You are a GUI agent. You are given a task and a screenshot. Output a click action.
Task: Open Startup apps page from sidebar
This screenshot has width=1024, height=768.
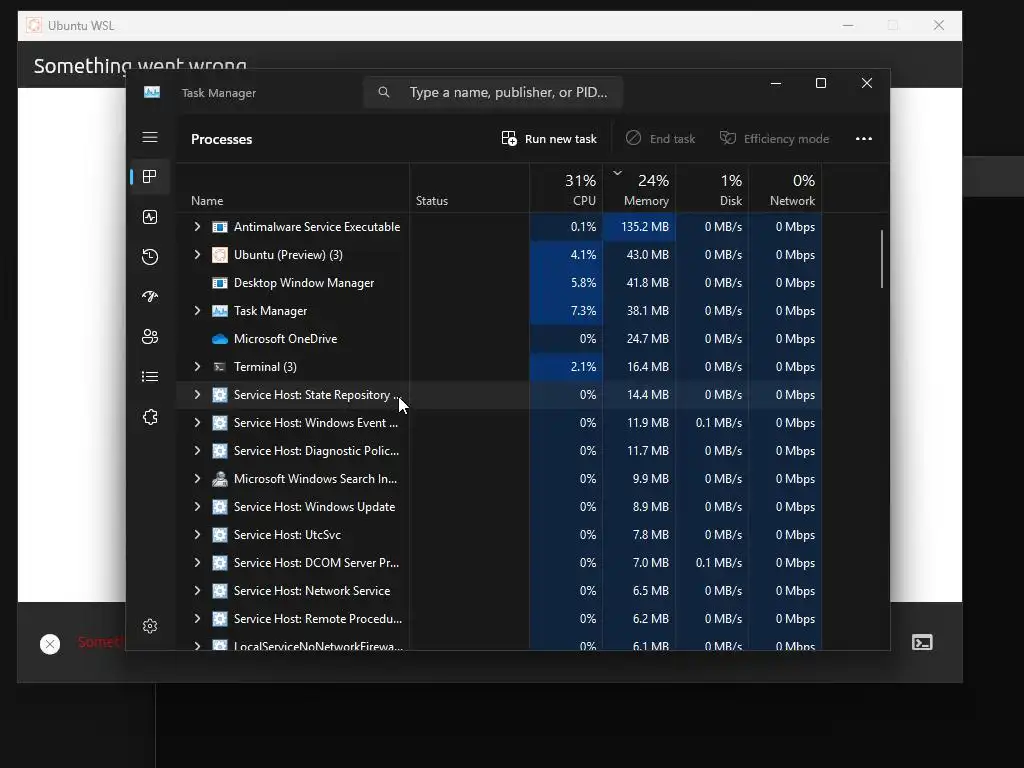(x=150, y=296)
